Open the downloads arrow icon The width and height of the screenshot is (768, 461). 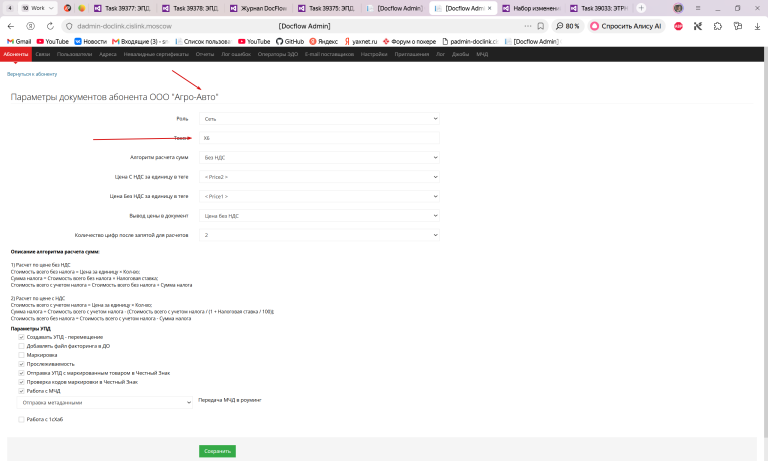(757, 26)
